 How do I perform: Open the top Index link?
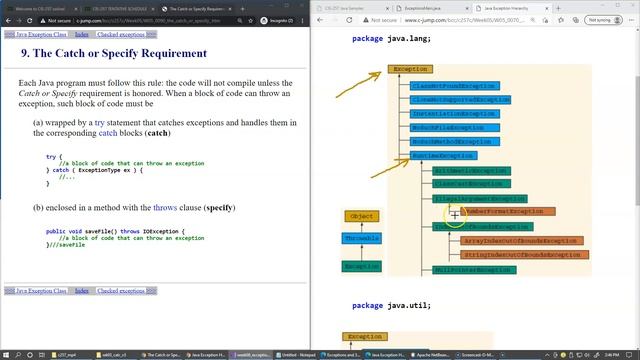point(82,34)
